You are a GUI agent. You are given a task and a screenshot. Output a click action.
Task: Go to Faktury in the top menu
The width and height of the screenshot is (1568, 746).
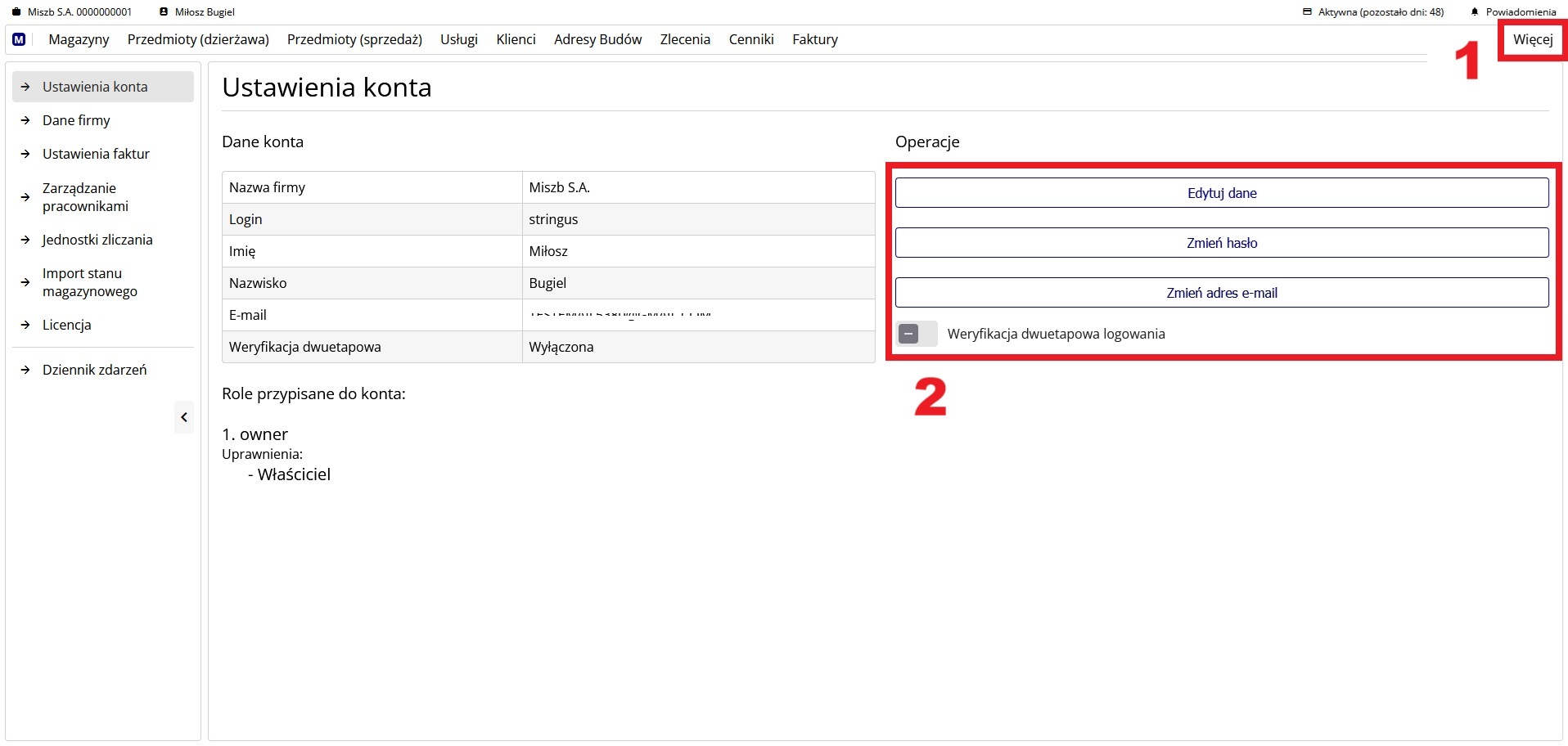[814, 39]
